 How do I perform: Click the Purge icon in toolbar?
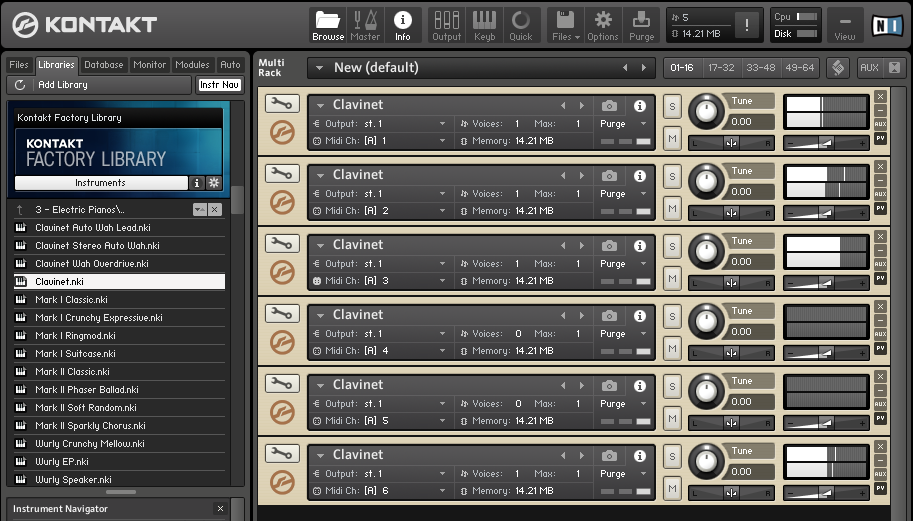pyautogui.click(x=642, y=25)
